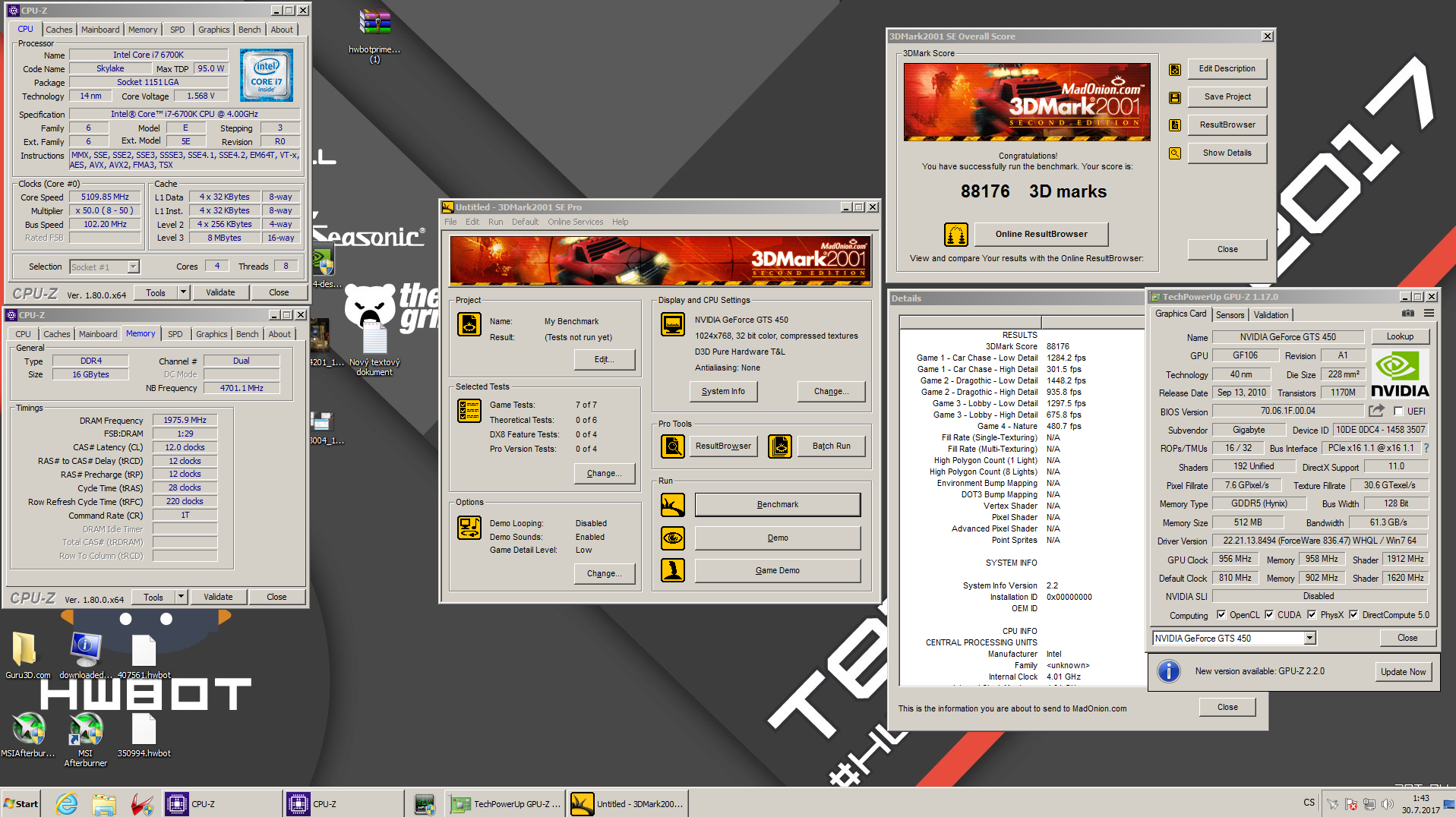1456x817 pixels.
Task: Open the MSI Afterburner desktop shortcut
Action: pos(85,740)
